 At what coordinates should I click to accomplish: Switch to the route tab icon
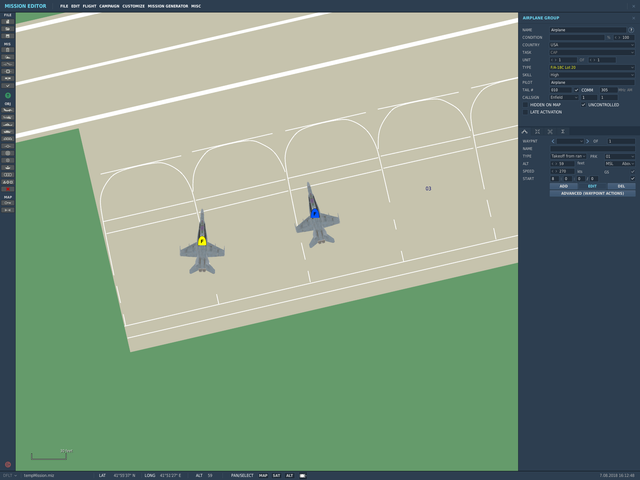pyautogui.click(x=525, y=131)
